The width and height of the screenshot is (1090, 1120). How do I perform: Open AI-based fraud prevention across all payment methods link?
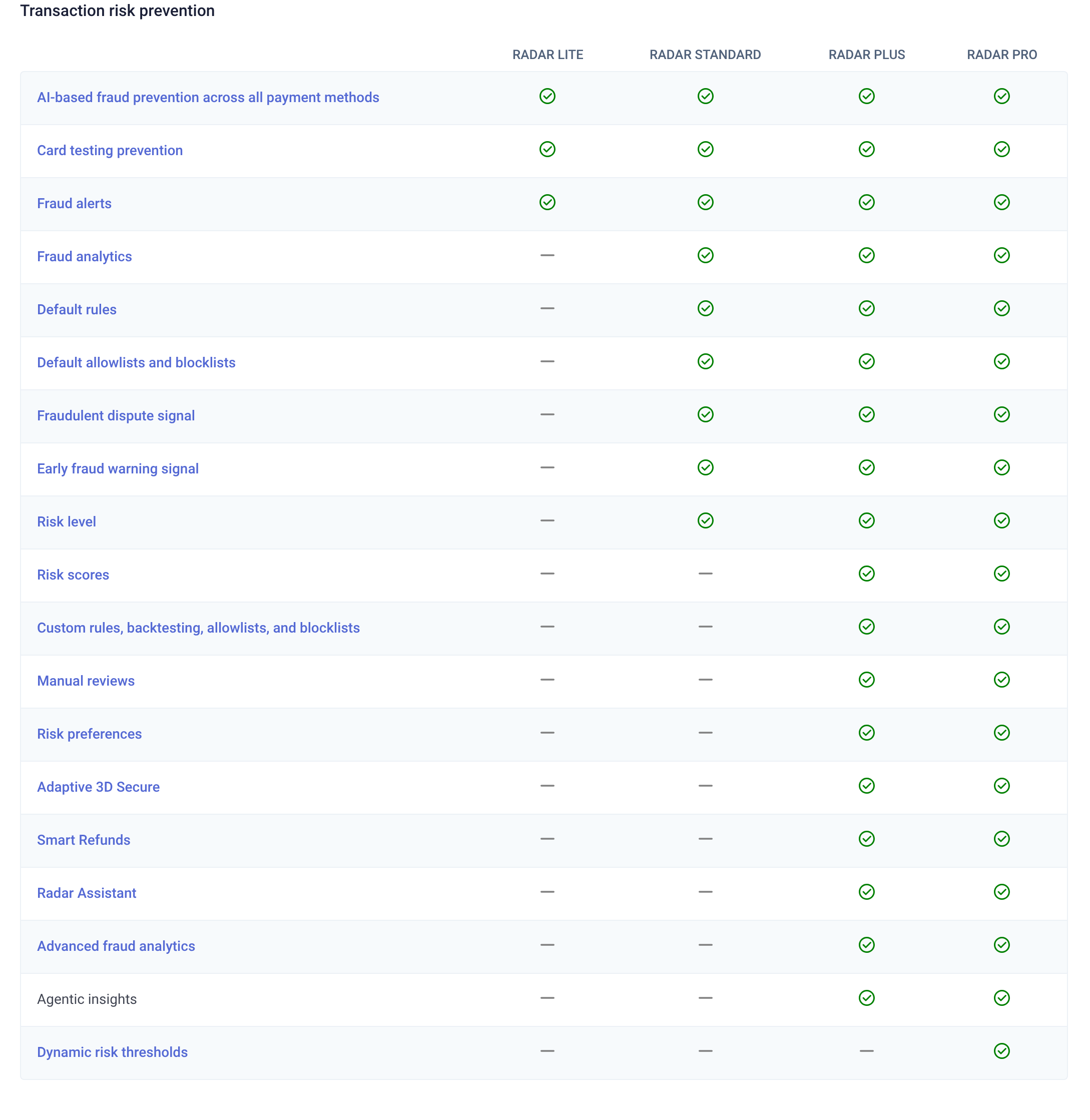coord(208,98)
